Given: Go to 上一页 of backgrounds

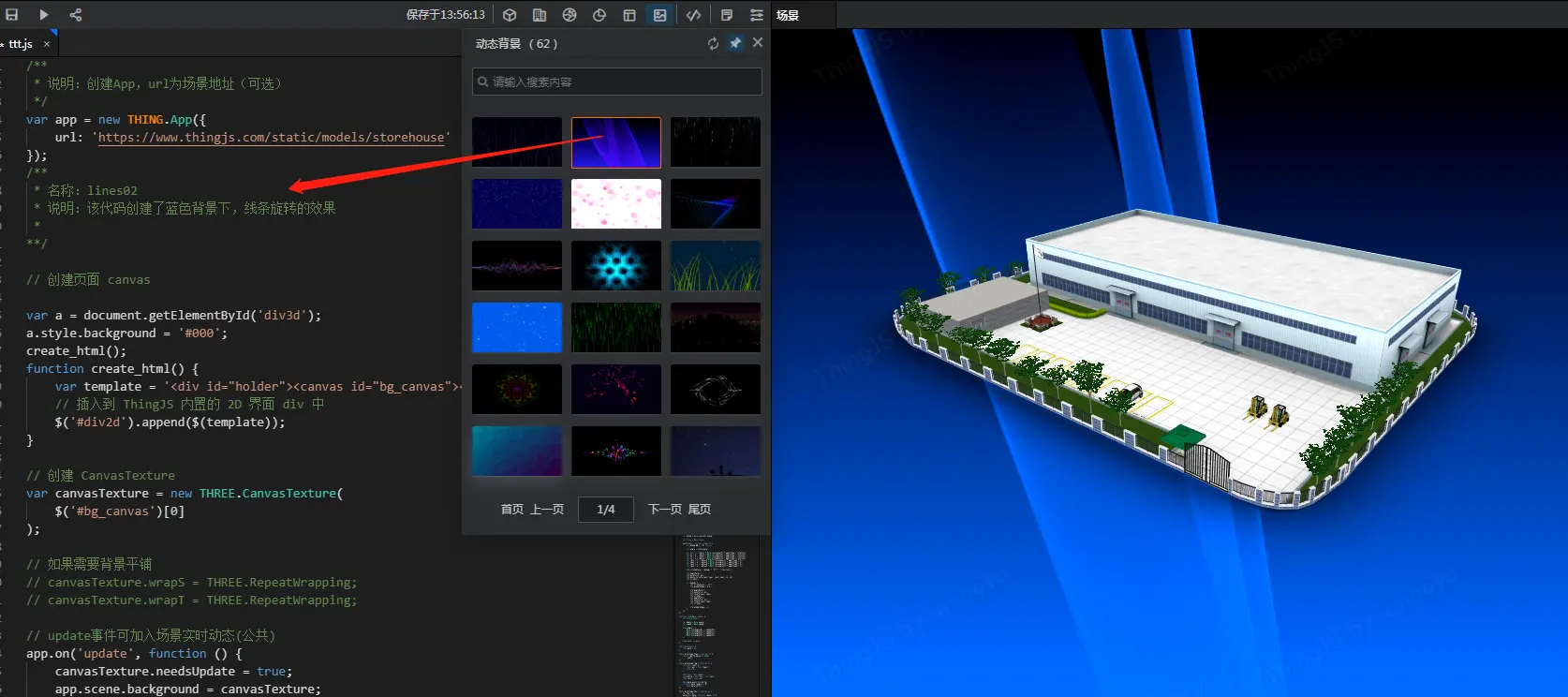Looking at the screenshot, I should coord(547,510).
